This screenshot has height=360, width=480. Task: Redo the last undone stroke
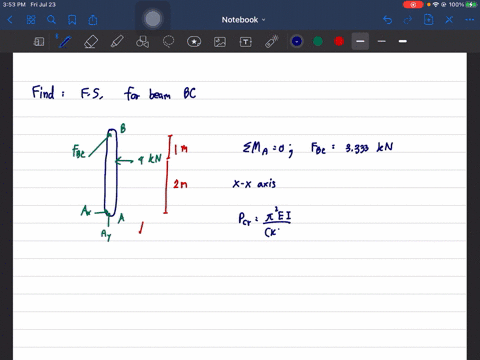coord(408,20)
